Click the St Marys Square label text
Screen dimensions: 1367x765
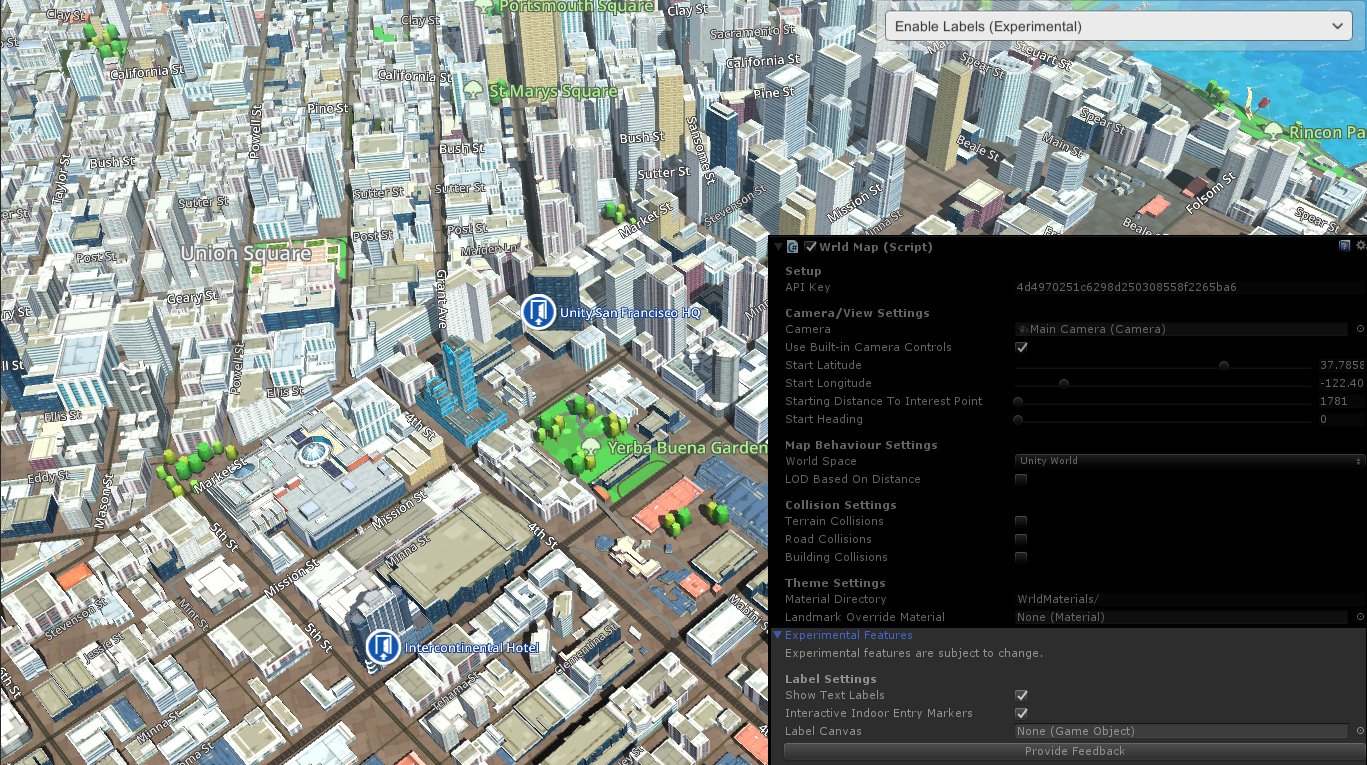click(x=553, y=91)
